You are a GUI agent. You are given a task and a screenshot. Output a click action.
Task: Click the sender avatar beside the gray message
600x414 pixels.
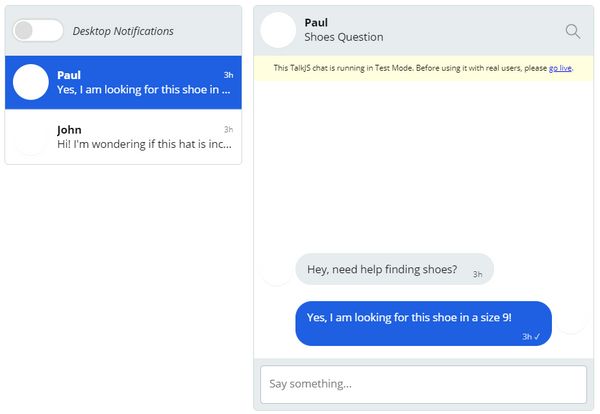(x=276, y=269)
